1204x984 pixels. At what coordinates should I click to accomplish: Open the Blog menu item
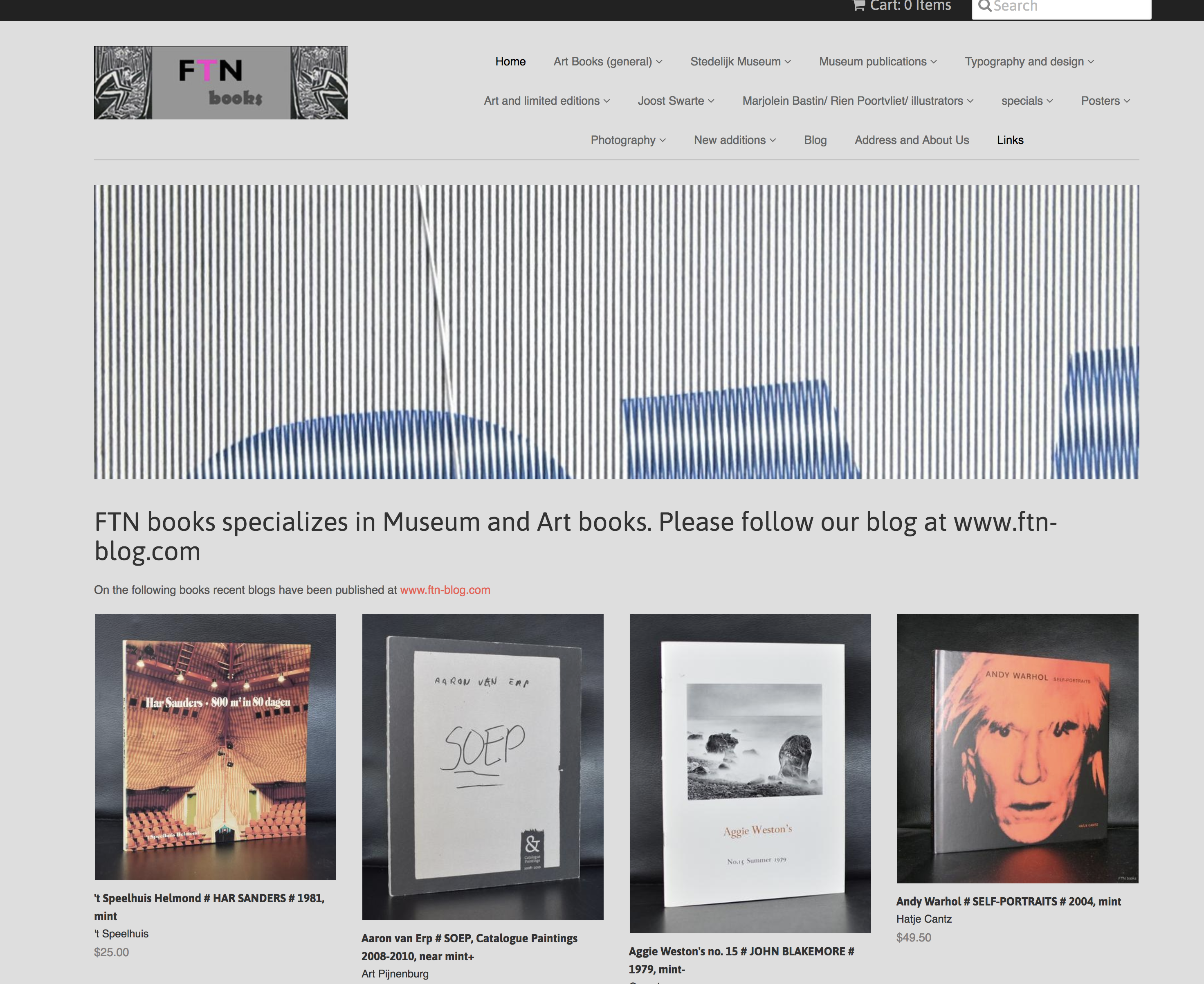[x=815, y=140]
